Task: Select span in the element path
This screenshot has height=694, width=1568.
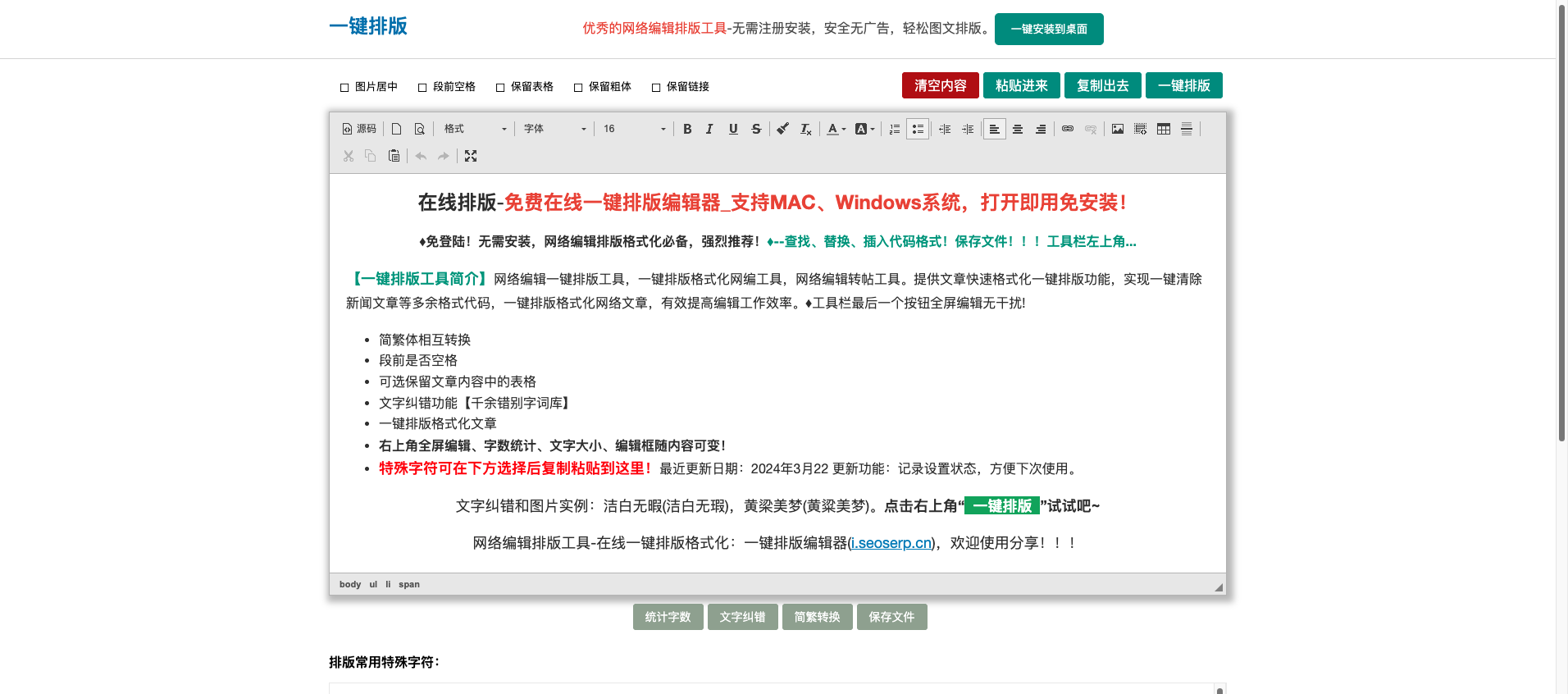Action: pyautogui.click(x=409, y=584)
